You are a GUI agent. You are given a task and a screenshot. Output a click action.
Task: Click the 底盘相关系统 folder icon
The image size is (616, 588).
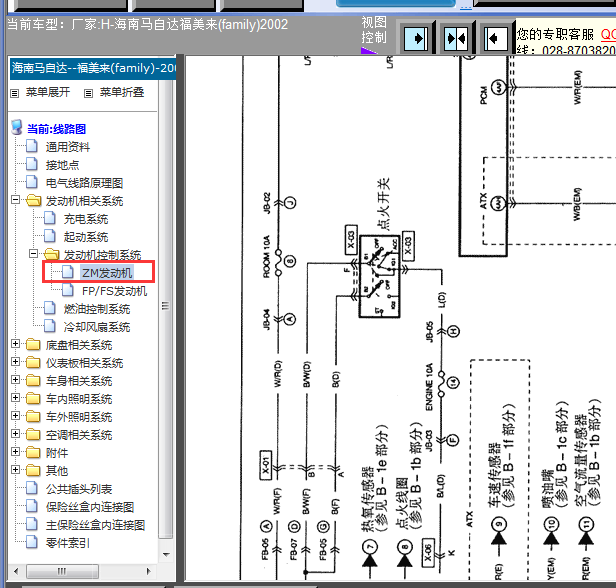[33, 345]
